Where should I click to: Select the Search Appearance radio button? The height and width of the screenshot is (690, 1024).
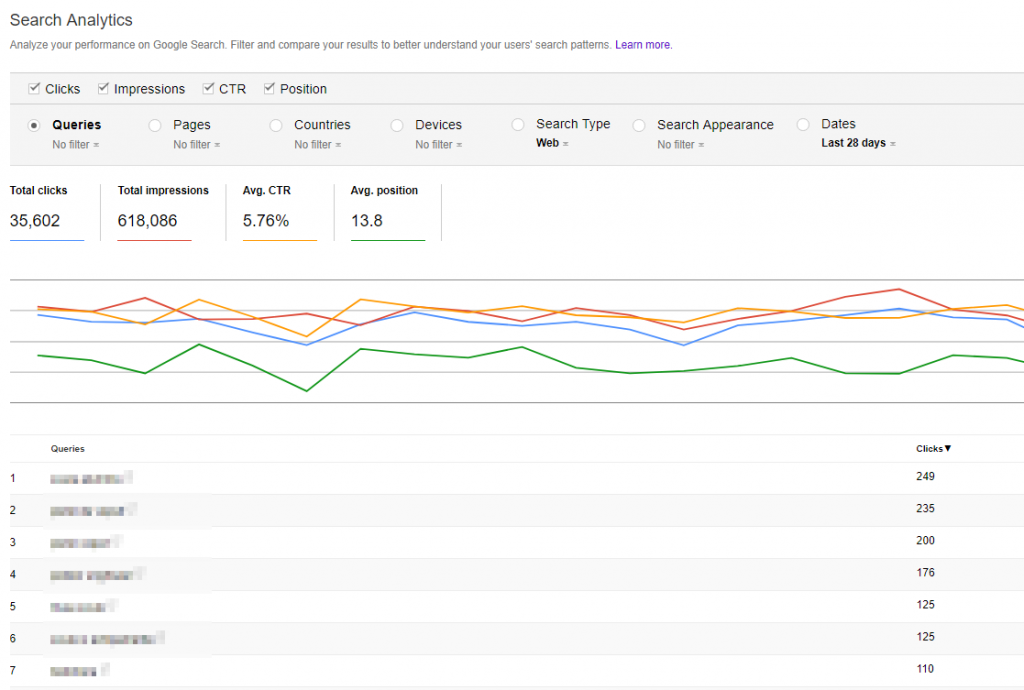click(639, 125)
